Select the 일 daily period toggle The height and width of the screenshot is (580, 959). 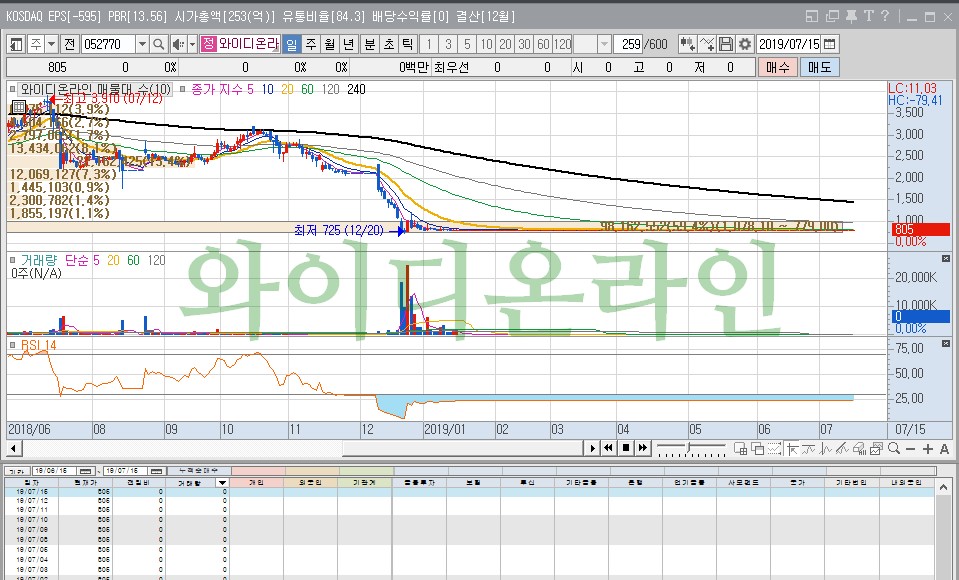(x=291, y=44)
